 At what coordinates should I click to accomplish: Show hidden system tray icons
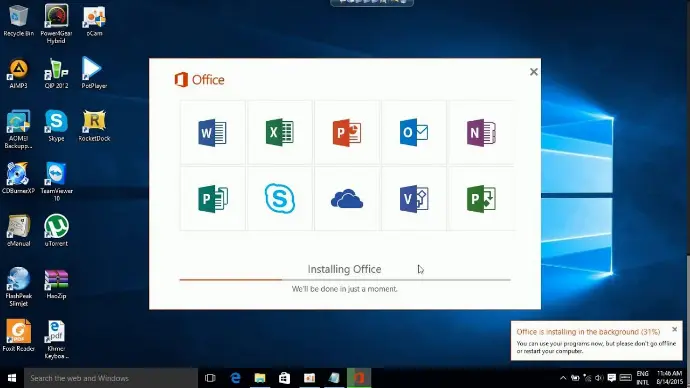[563, 378]
